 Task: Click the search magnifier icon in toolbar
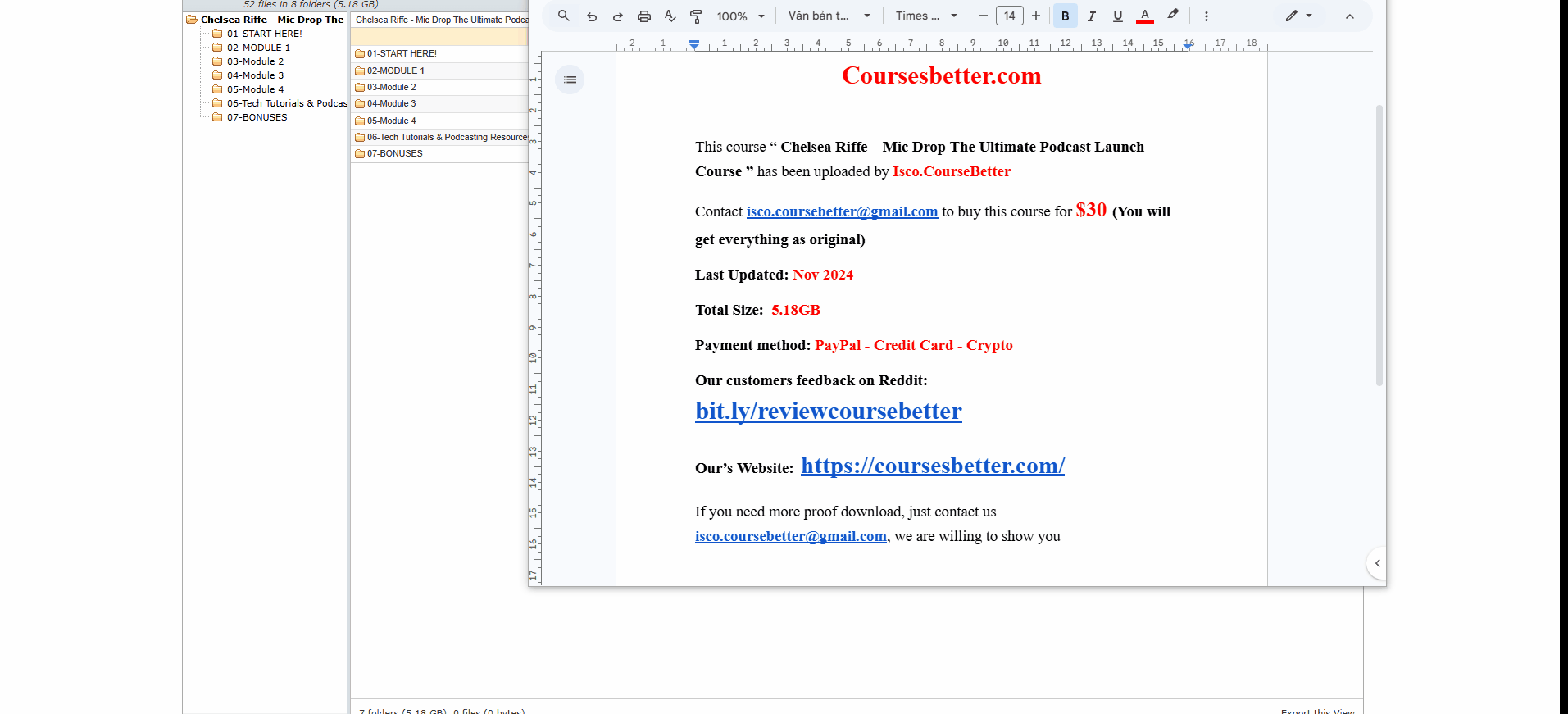[563, 16]
